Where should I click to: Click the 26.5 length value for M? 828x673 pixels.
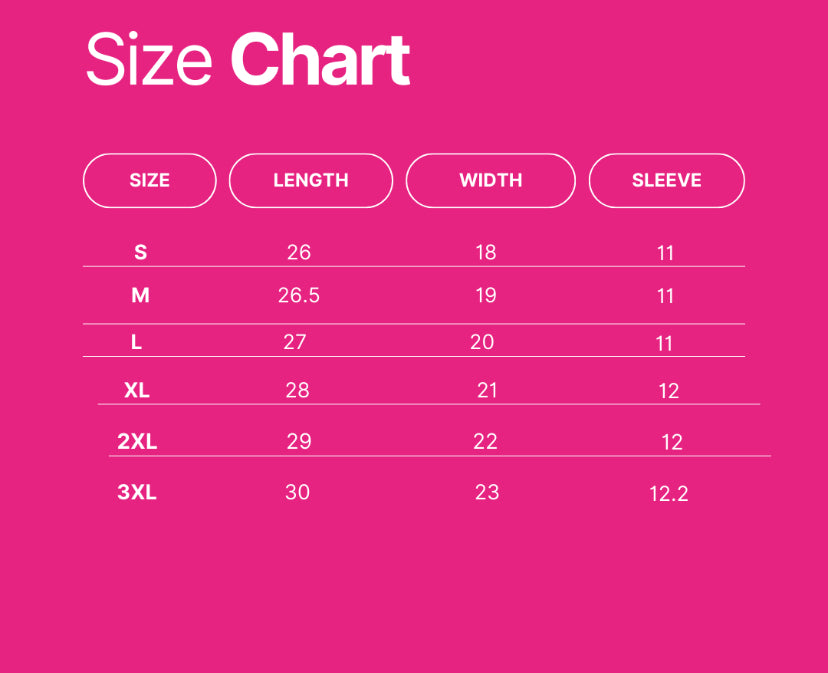tap(299, 295)
